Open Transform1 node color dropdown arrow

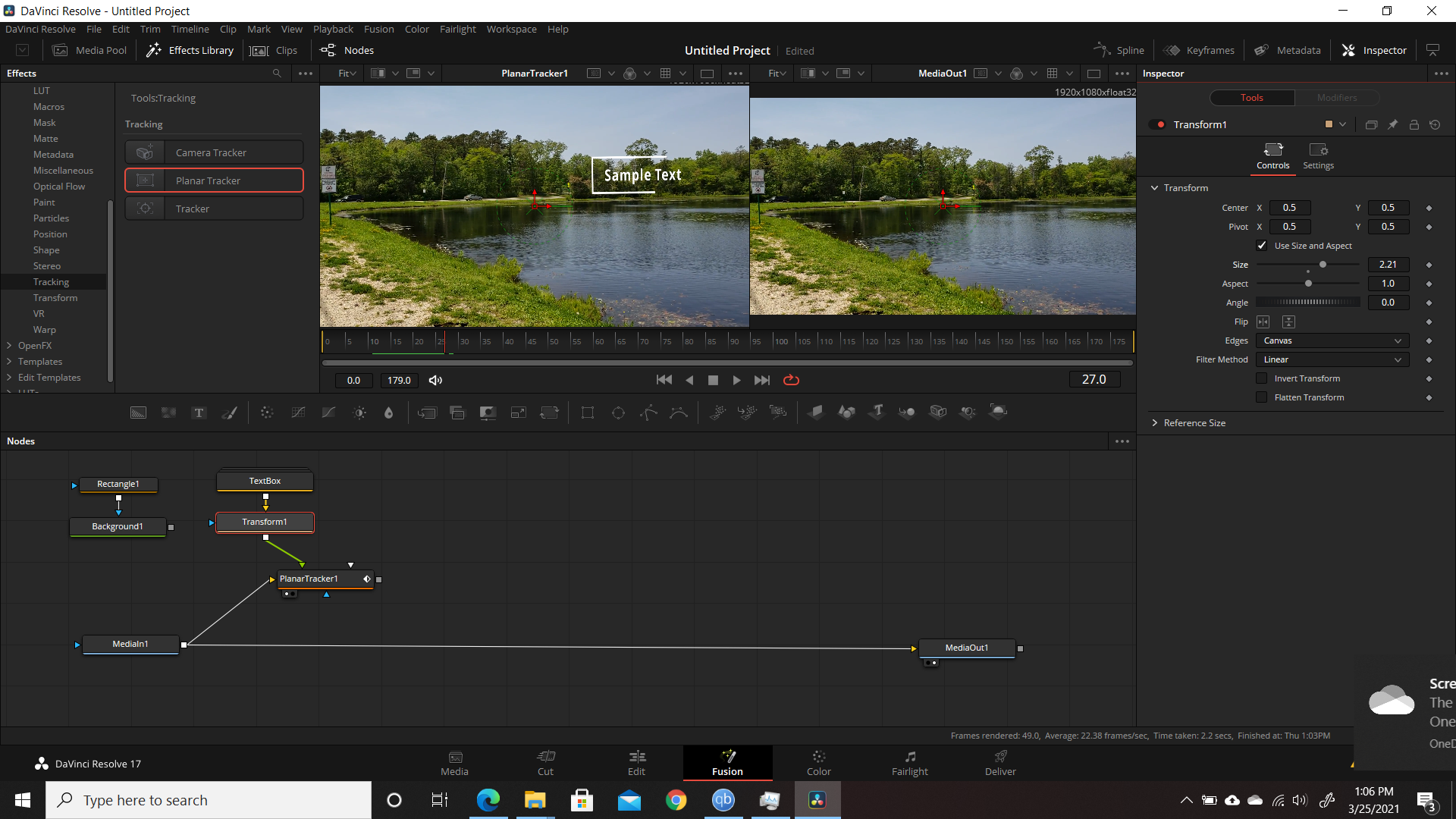[1343, 124]
